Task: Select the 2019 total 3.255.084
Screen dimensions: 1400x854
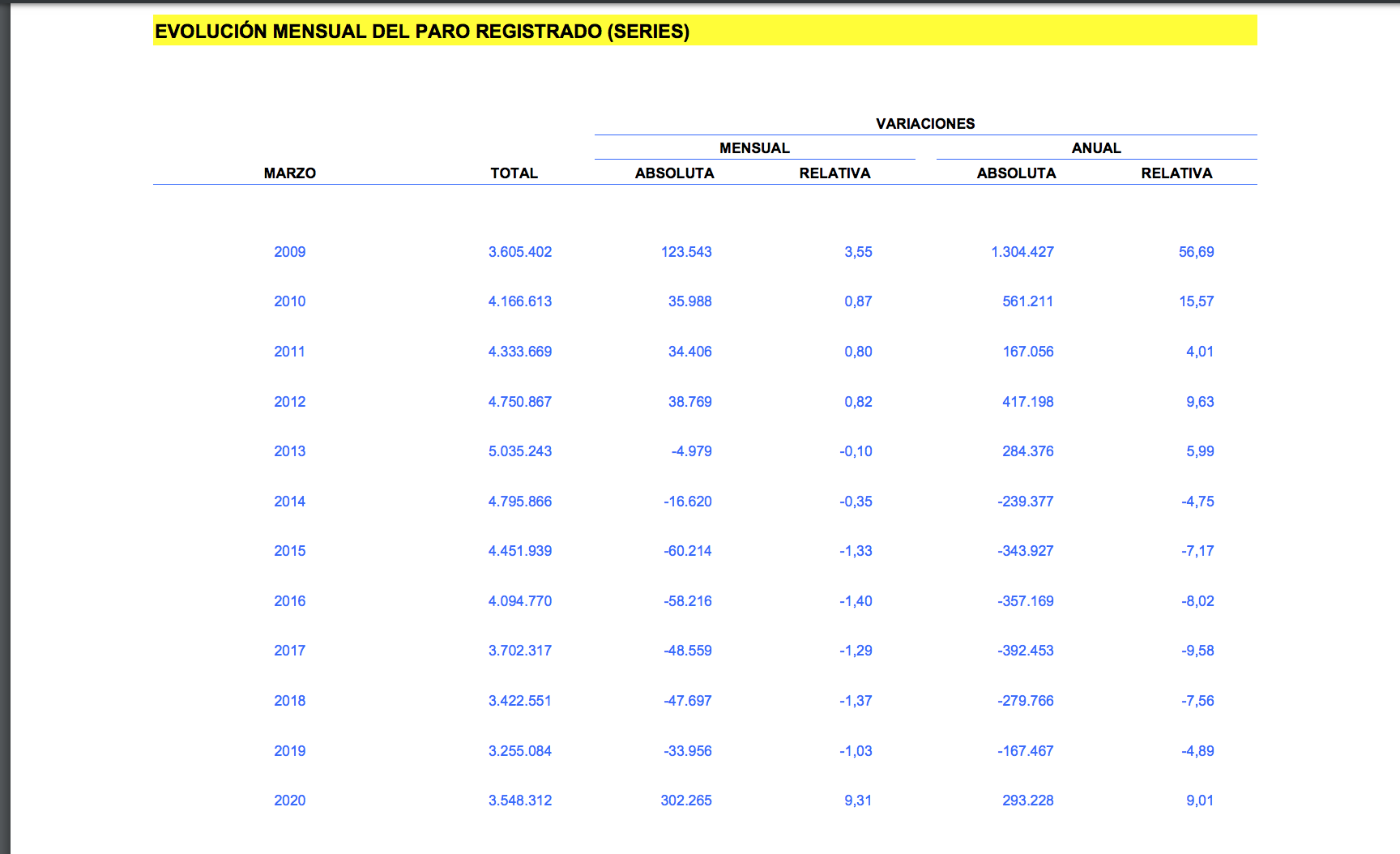Action: click(x=519, y=751)
